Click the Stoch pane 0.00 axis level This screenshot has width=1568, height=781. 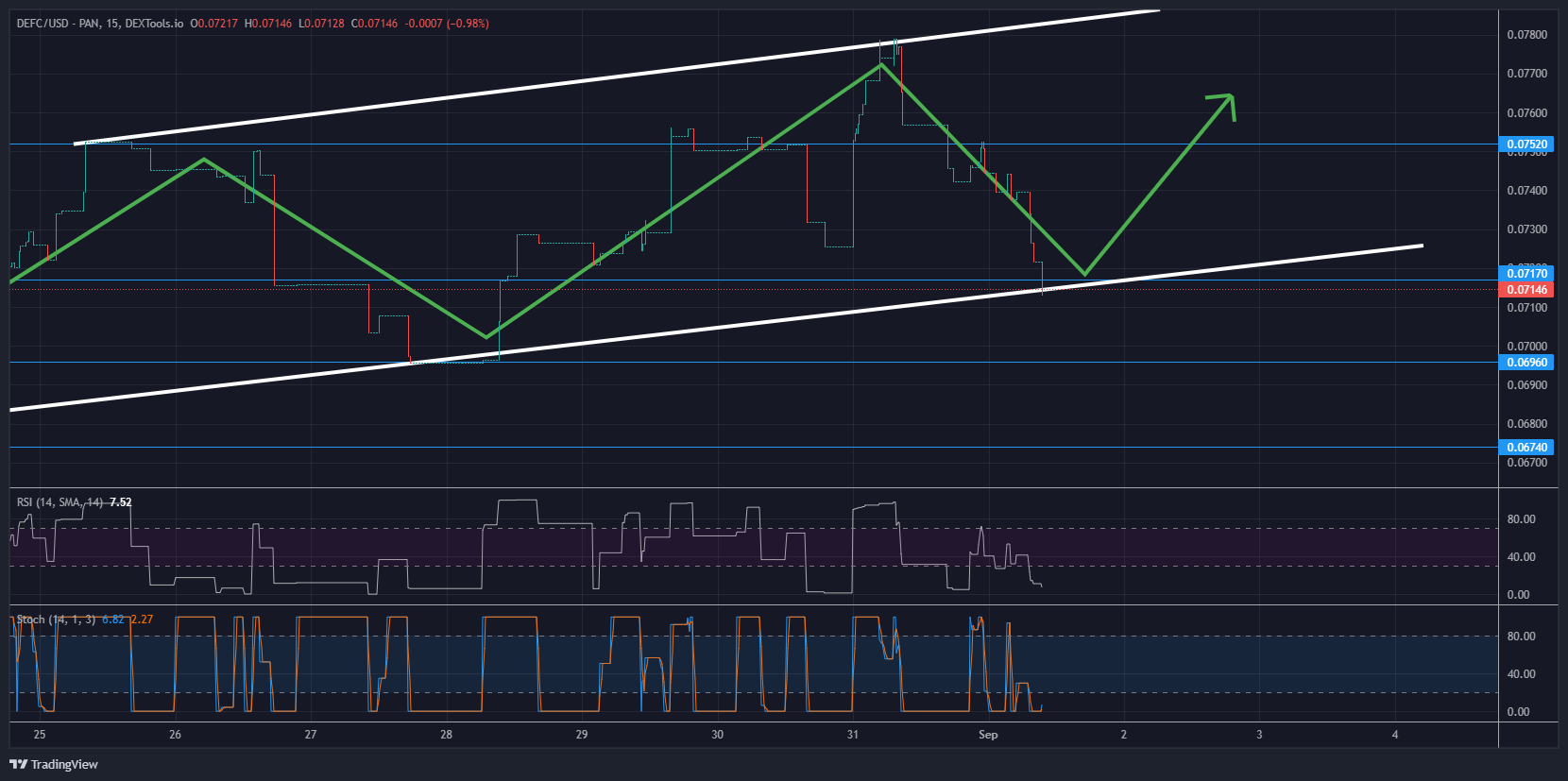pos(1518,712)
